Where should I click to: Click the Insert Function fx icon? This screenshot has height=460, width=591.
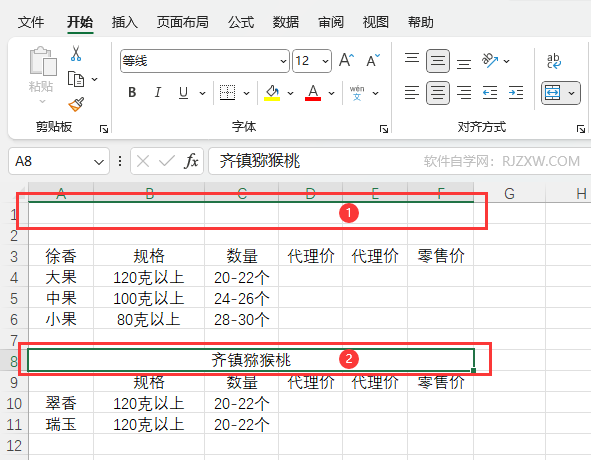click(x=191, y=161)
